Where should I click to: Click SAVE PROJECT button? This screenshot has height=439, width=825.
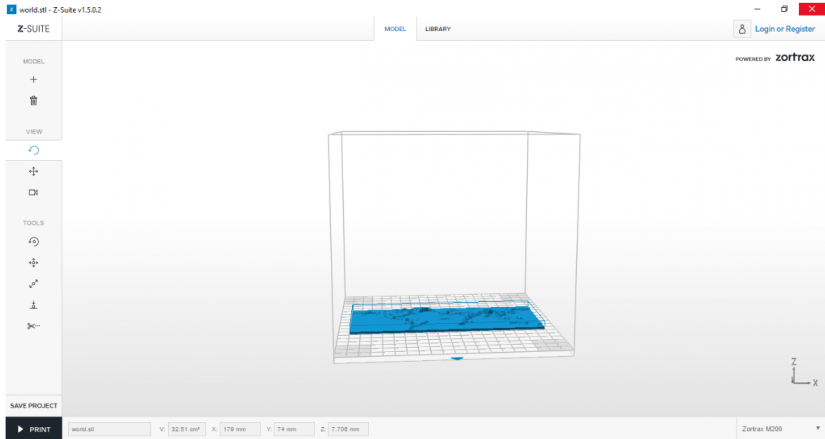(34, 406)
